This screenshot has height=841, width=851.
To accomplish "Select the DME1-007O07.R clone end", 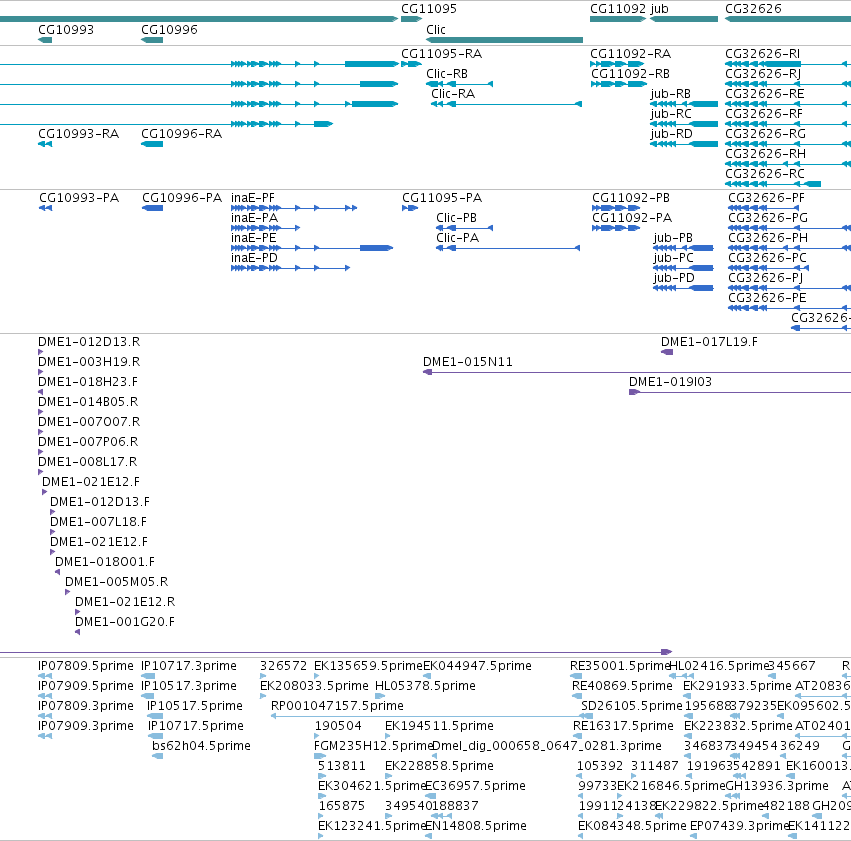I will pyautogui.click(x=41, y=432).
